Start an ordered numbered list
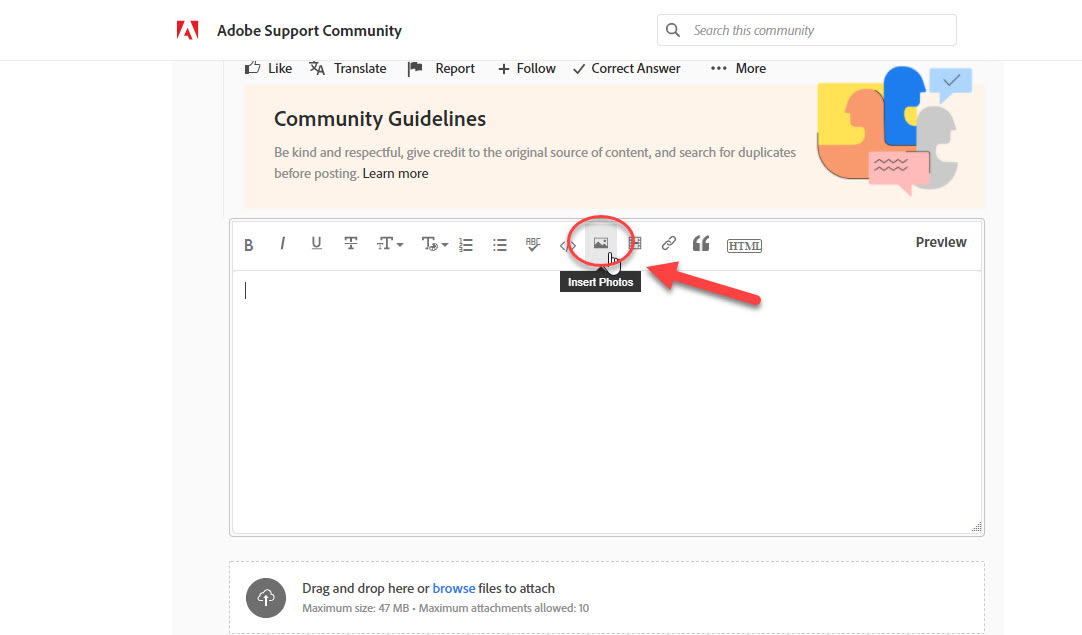 [x=466, y=243]
